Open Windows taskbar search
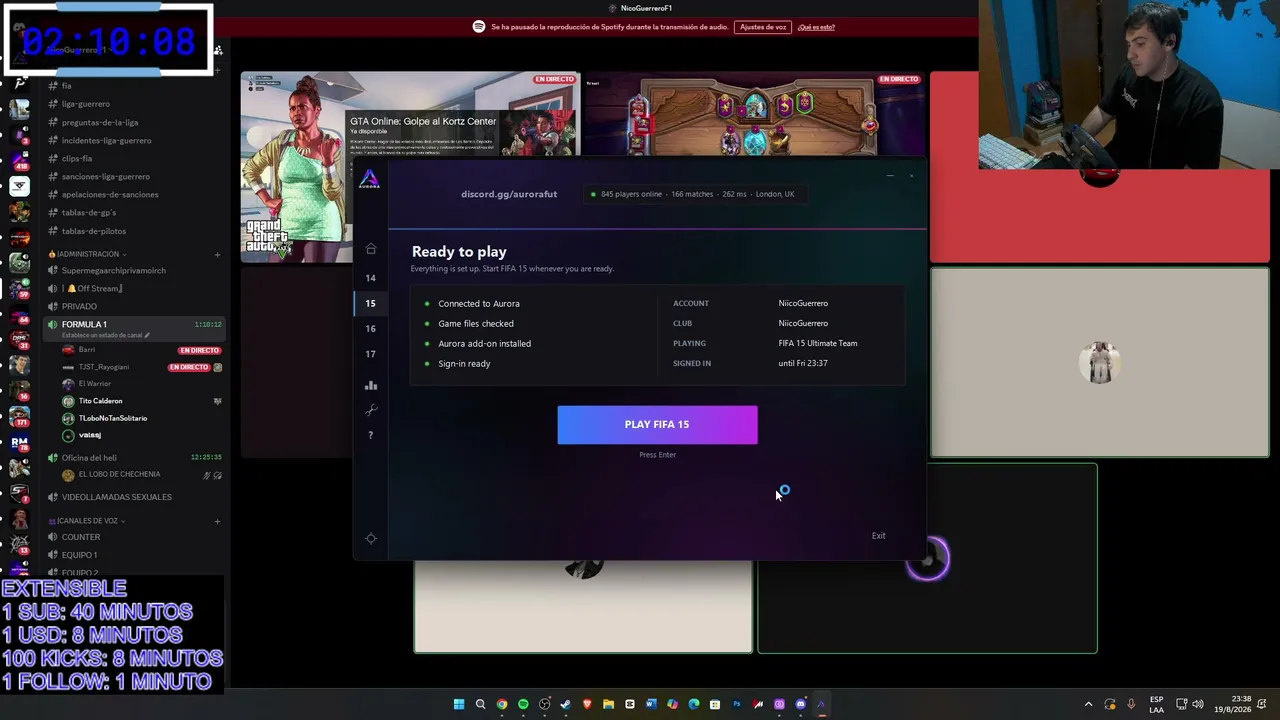Image resolution: width=1280 pixels, height=720 pixels. click(480, 704)
